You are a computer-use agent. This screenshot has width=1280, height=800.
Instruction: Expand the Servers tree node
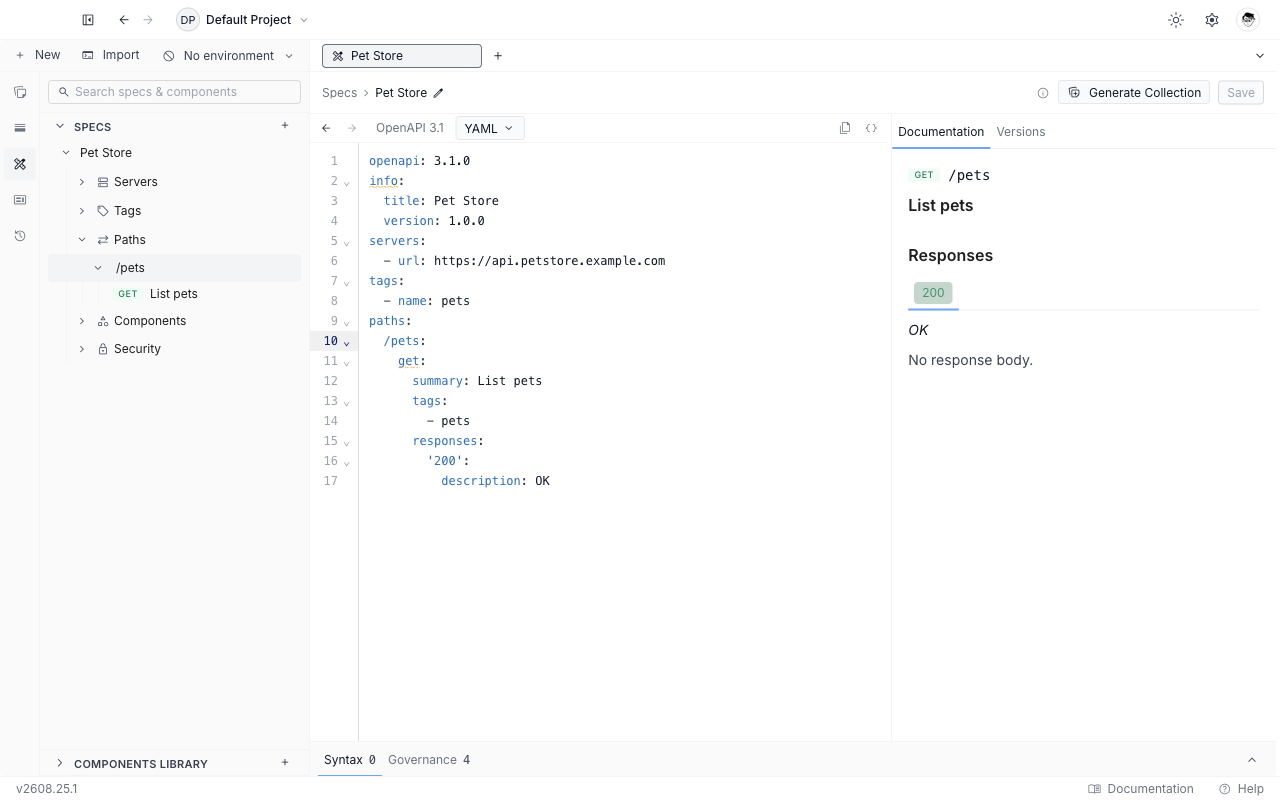click(82, 182)
